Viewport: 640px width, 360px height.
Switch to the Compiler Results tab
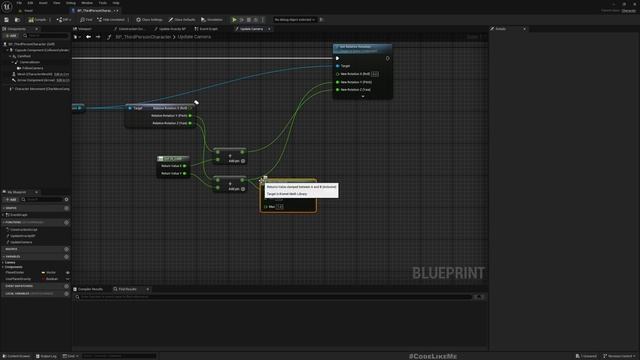click(90, 289)
